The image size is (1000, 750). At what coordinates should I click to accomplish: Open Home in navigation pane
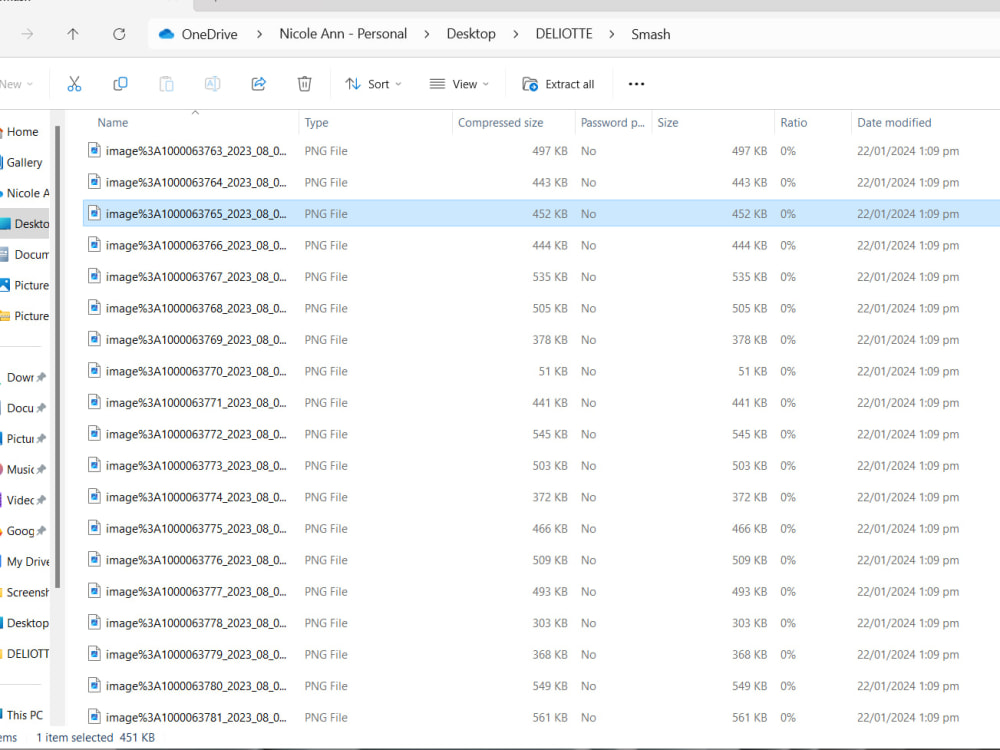coord(22,132)
